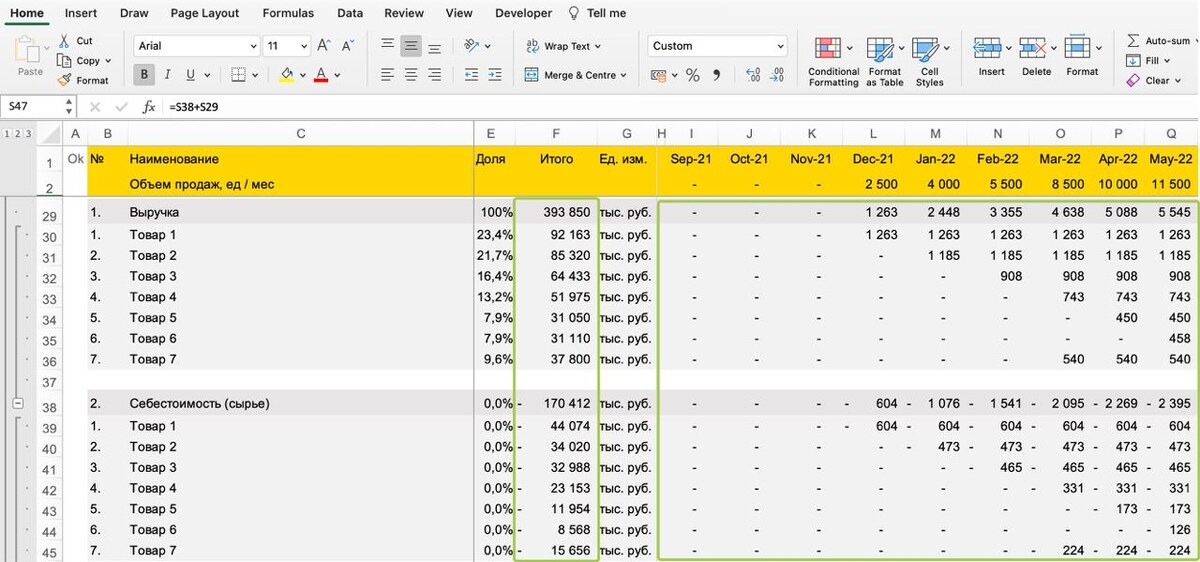This screenshot has height=562, width=1200.
Task: Expand the Clear options arrow
Action: [1178, 81]
